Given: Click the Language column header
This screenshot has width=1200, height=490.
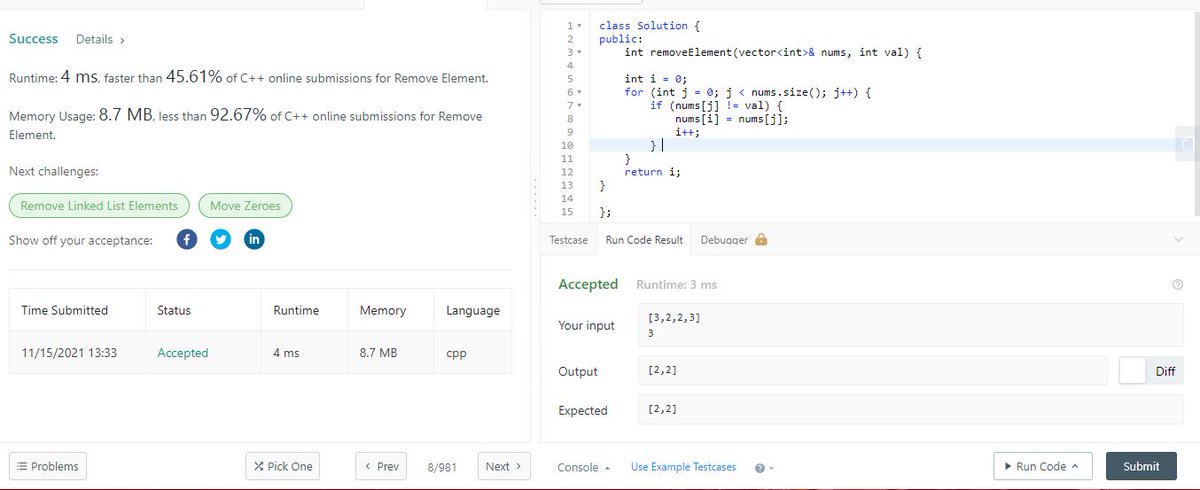Looking at the screenshot, I should tap(473, 310).
